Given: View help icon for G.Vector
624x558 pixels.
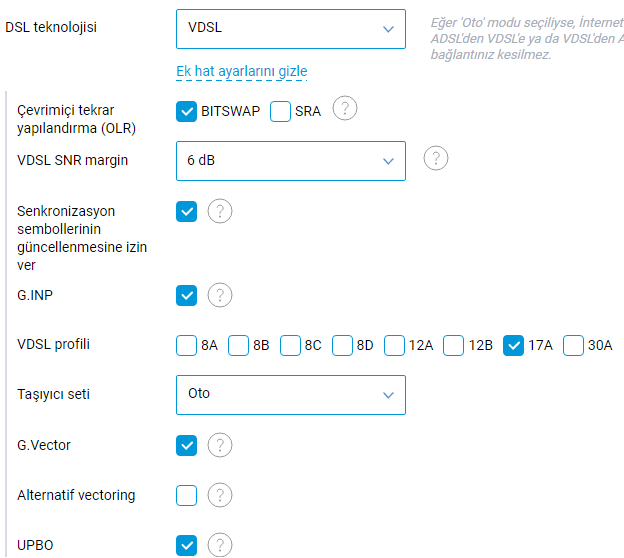Looking at the screenshot, I should pyautogui.click(x=220, y=445).
